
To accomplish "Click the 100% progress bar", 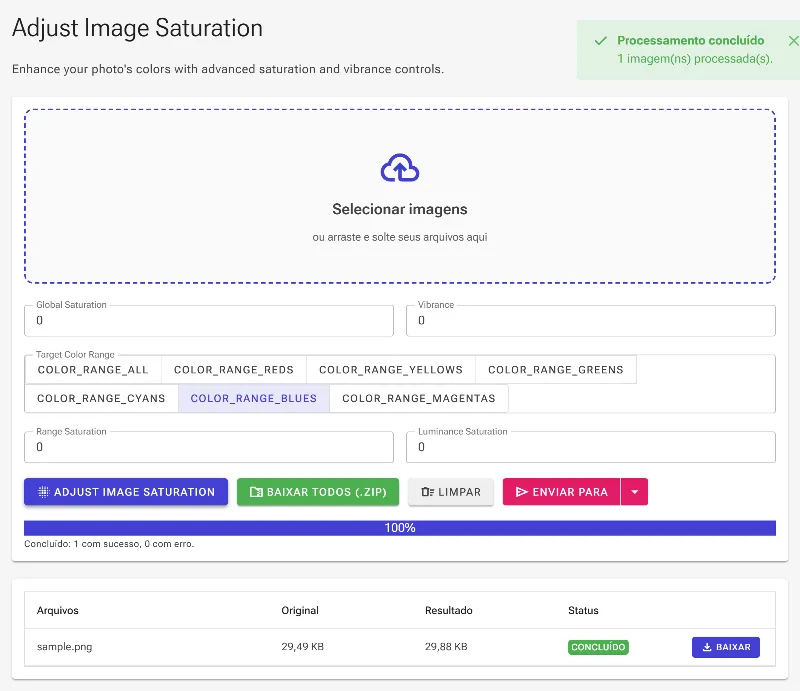I will click(x=399, y=528).
